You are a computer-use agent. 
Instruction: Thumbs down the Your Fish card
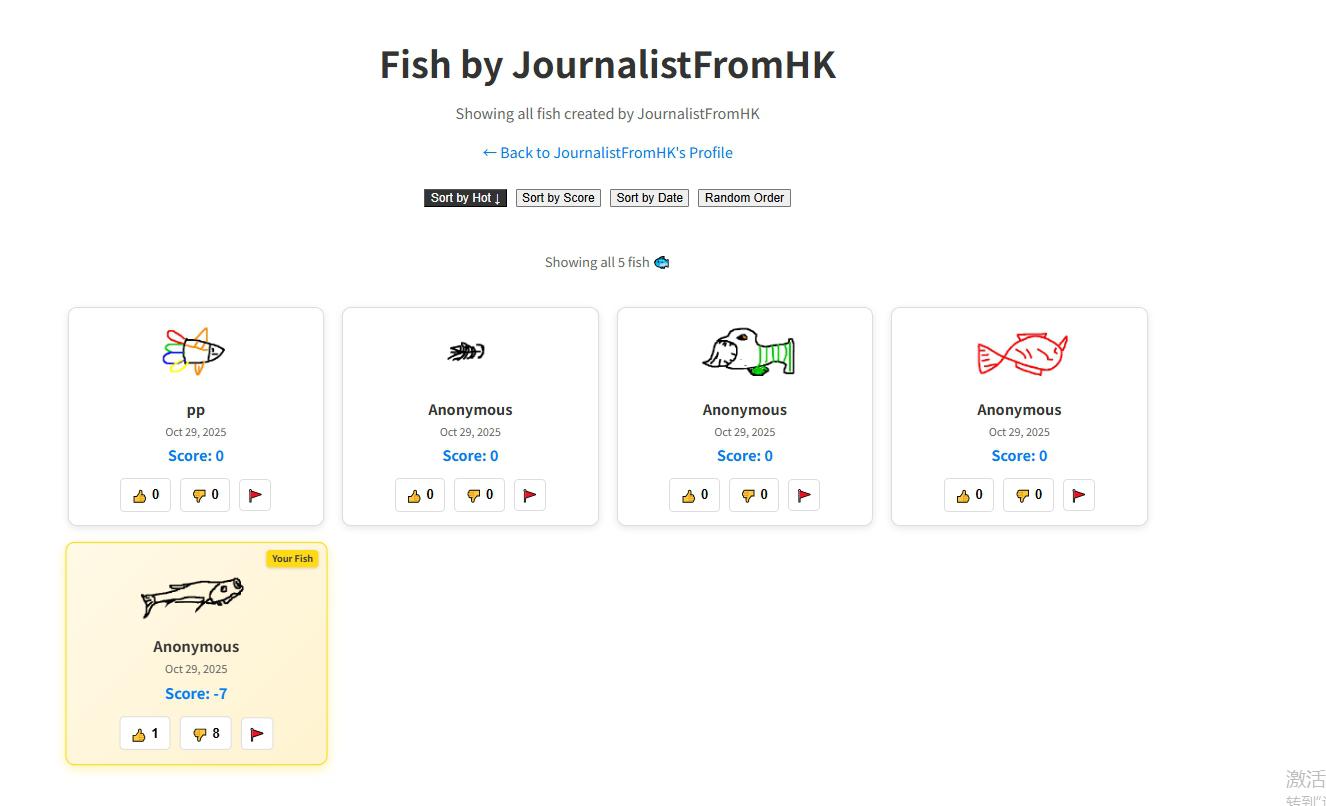(206, 734)
